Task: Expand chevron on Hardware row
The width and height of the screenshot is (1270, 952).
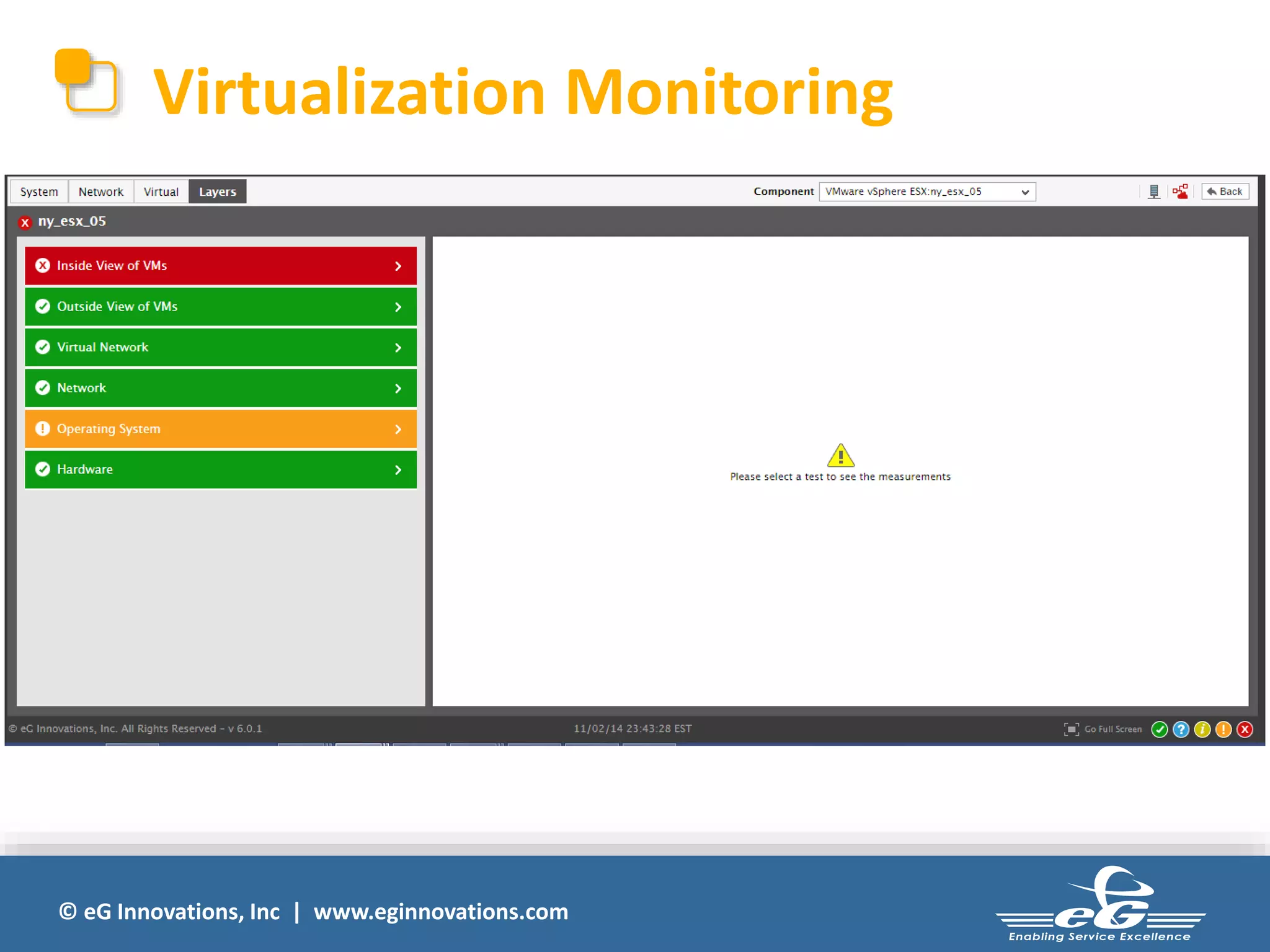Action: coord(398,470)
